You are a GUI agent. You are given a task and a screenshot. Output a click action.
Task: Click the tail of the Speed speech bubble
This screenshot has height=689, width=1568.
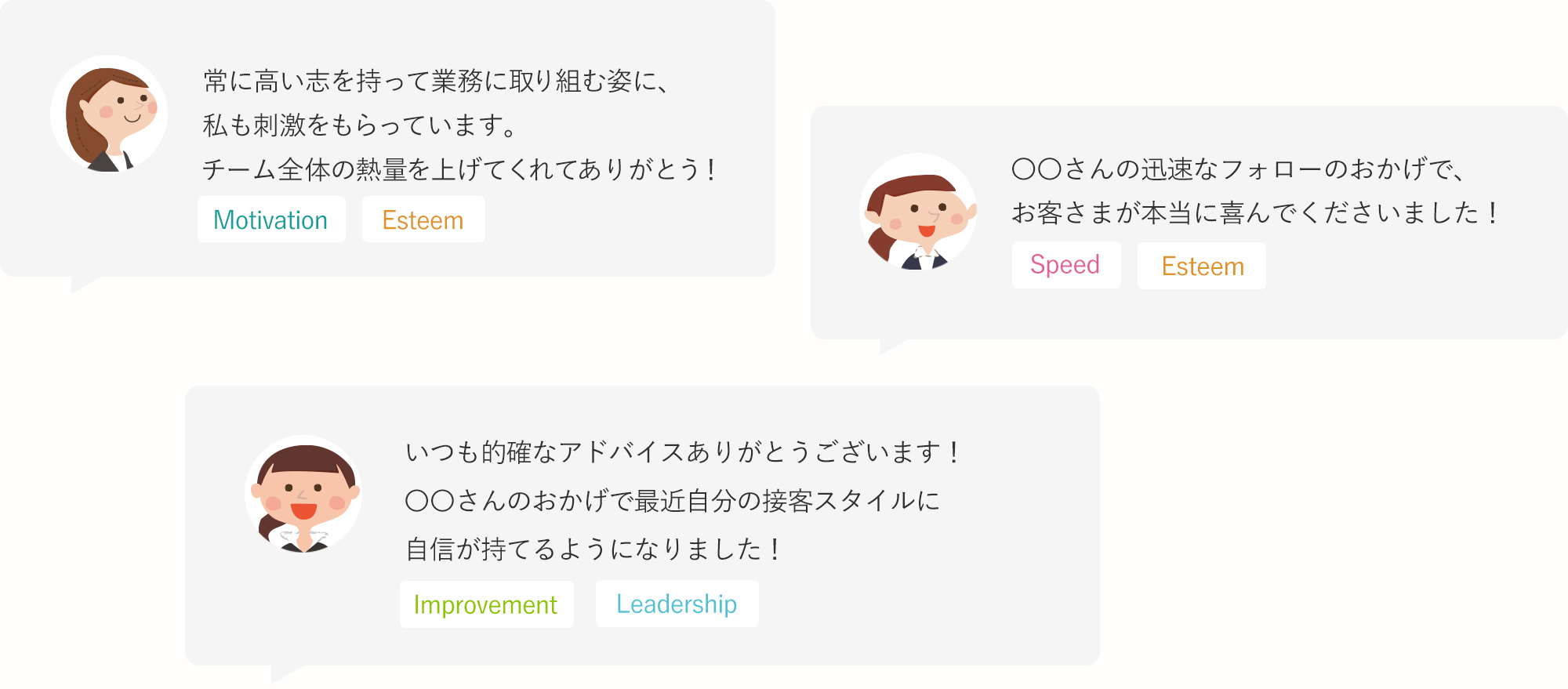click(x=890, y=346)
